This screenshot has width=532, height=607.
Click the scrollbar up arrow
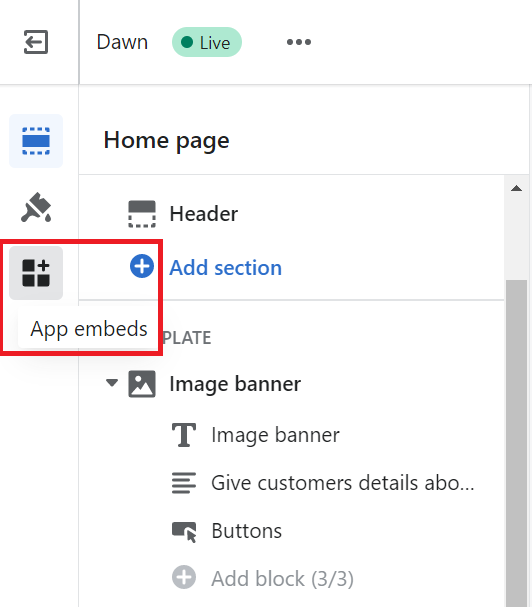pyautogui.click(x=516, y=189)
